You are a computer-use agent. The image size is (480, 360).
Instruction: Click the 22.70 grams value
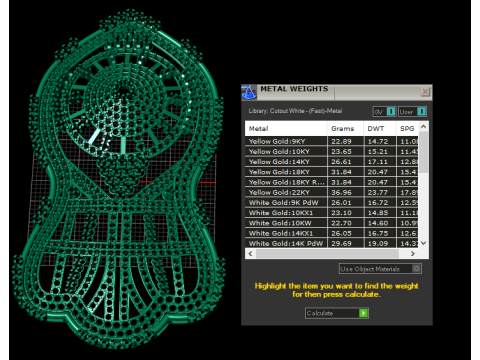tap(341, 223)
